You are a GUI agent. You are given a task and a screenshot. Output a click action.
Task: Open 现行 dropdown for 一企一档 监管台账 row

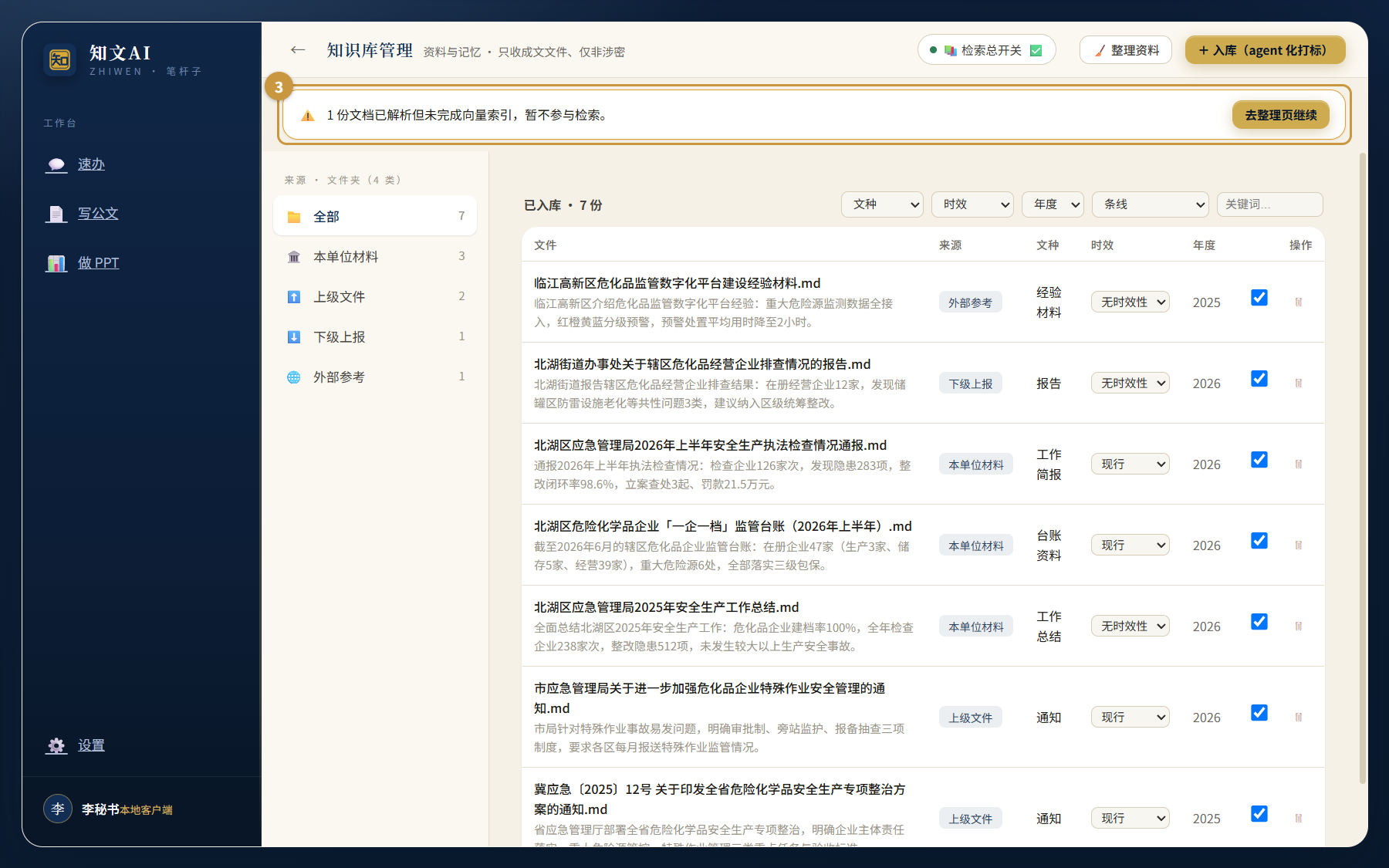click(x=1130, y=545)
